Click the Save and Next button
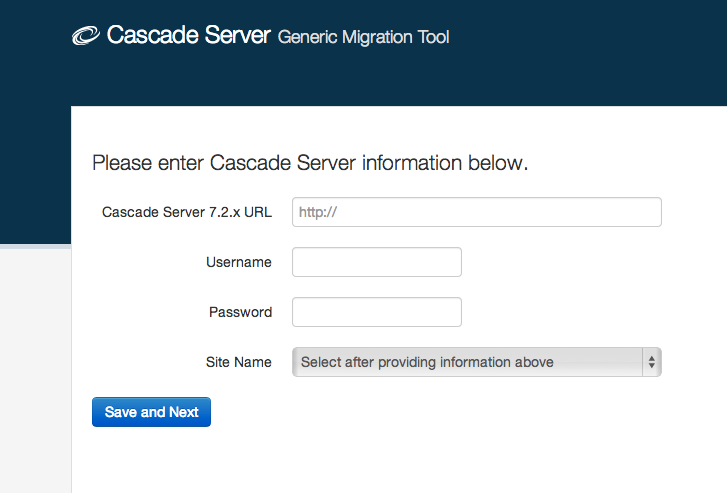Image resolution: width=728 pixels, height=499 pixels. pos(151,412)
